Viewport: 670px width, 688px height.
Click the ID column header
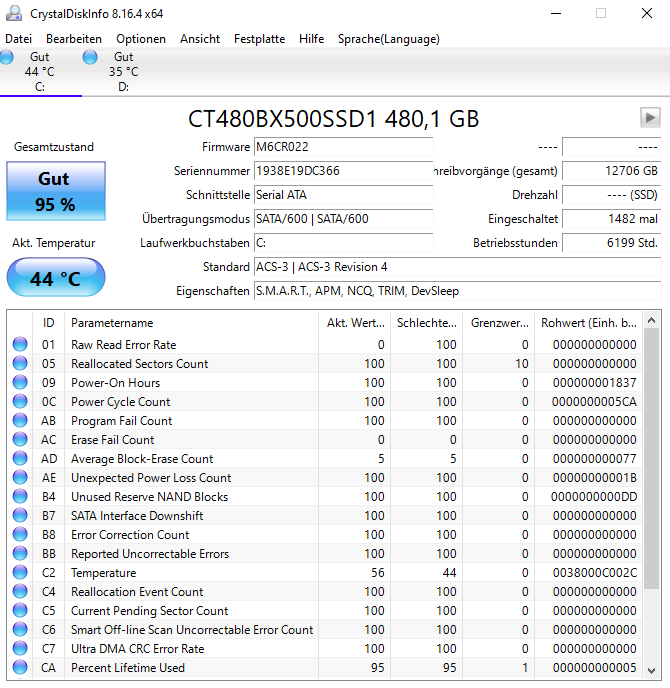click(x=48, y=323)
